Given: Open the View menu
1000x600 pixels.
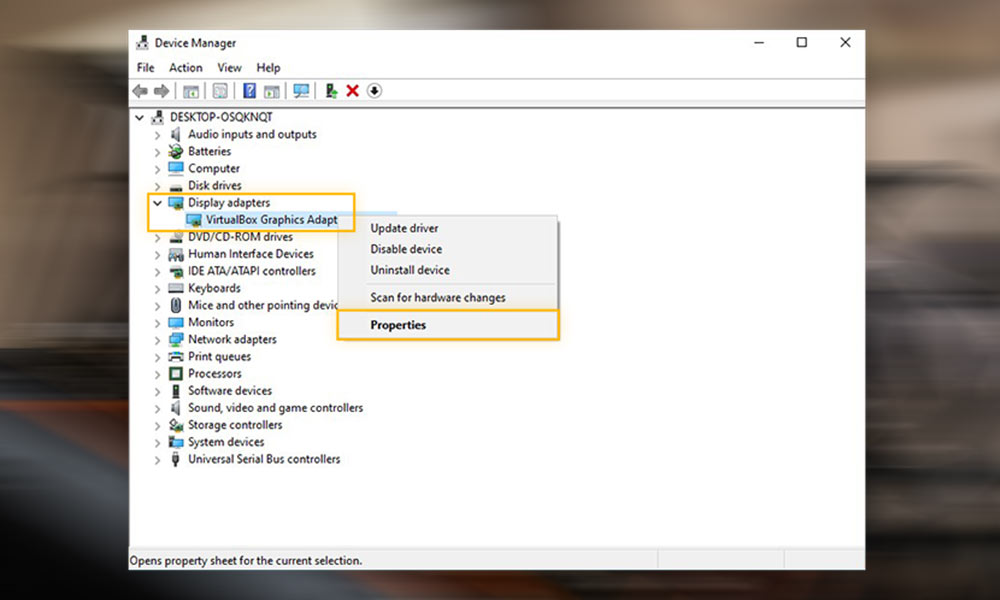Looking at the screenshot, I should click(230, 68).
